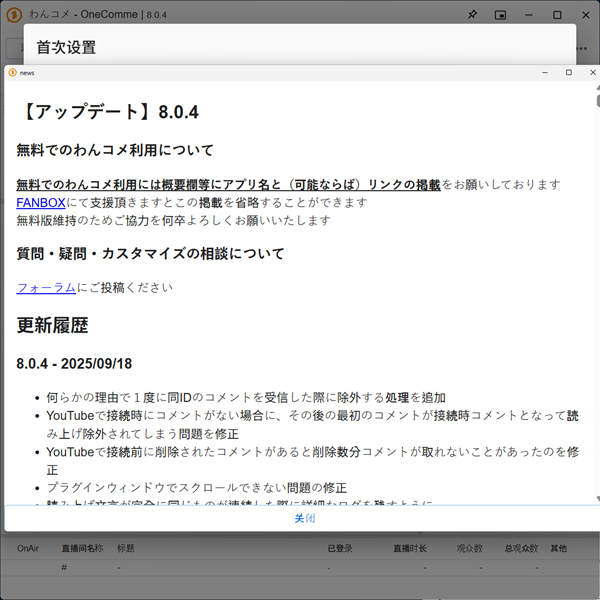Minimize the OneComme main window
This screenshot has height=600, width=600.
[528, 15]
